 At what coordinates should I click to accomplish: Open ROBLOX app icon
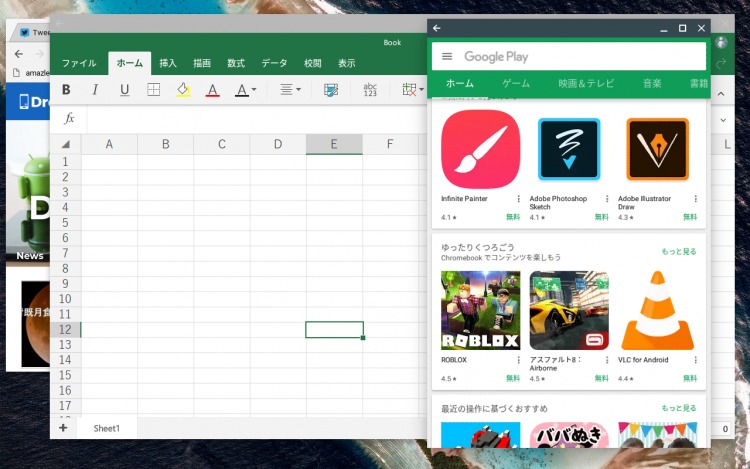[x=480, y=310]
